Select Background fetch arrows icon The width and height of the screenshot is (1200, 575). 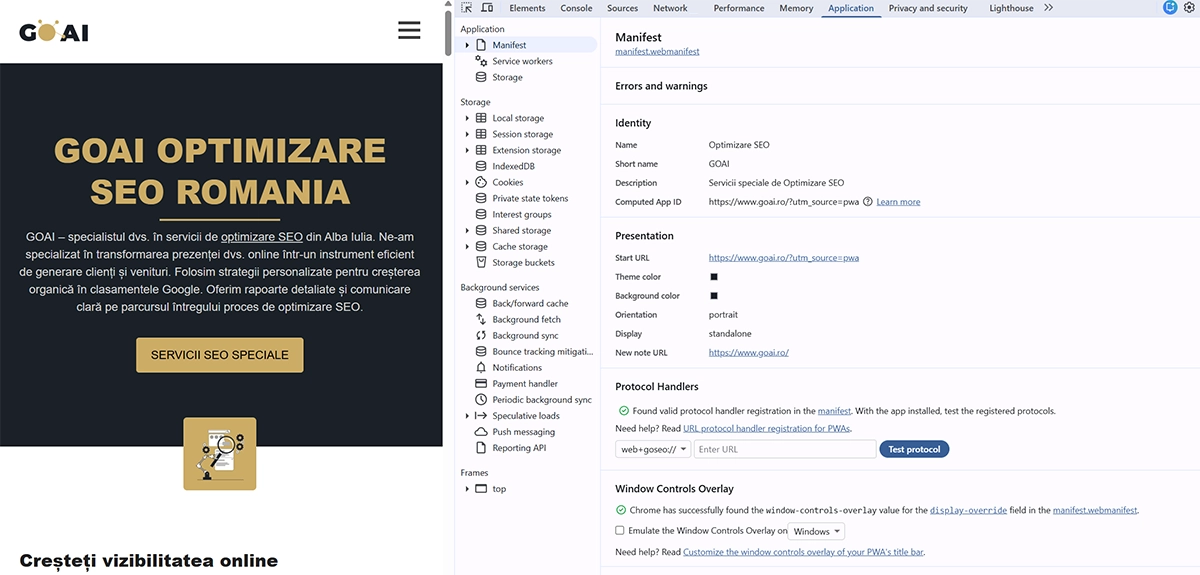tap(481, 319)
